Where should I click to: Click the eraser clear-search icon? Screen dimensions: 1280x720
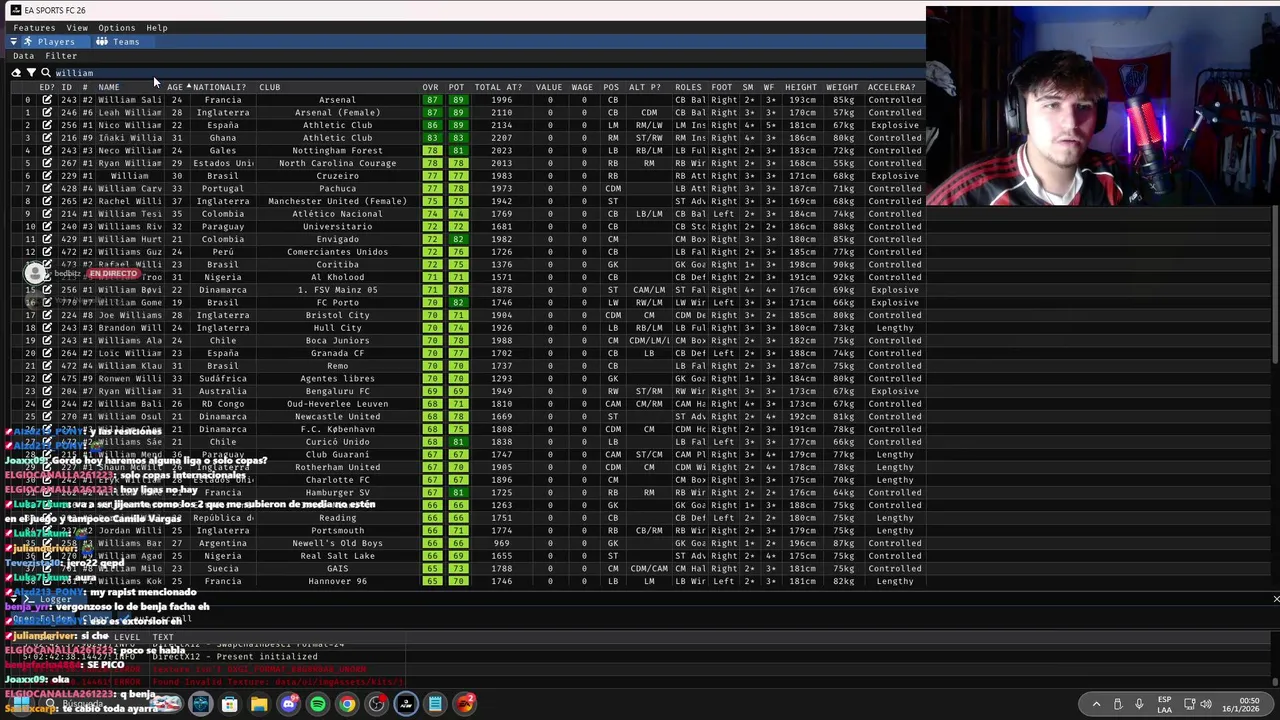(16, 73)
